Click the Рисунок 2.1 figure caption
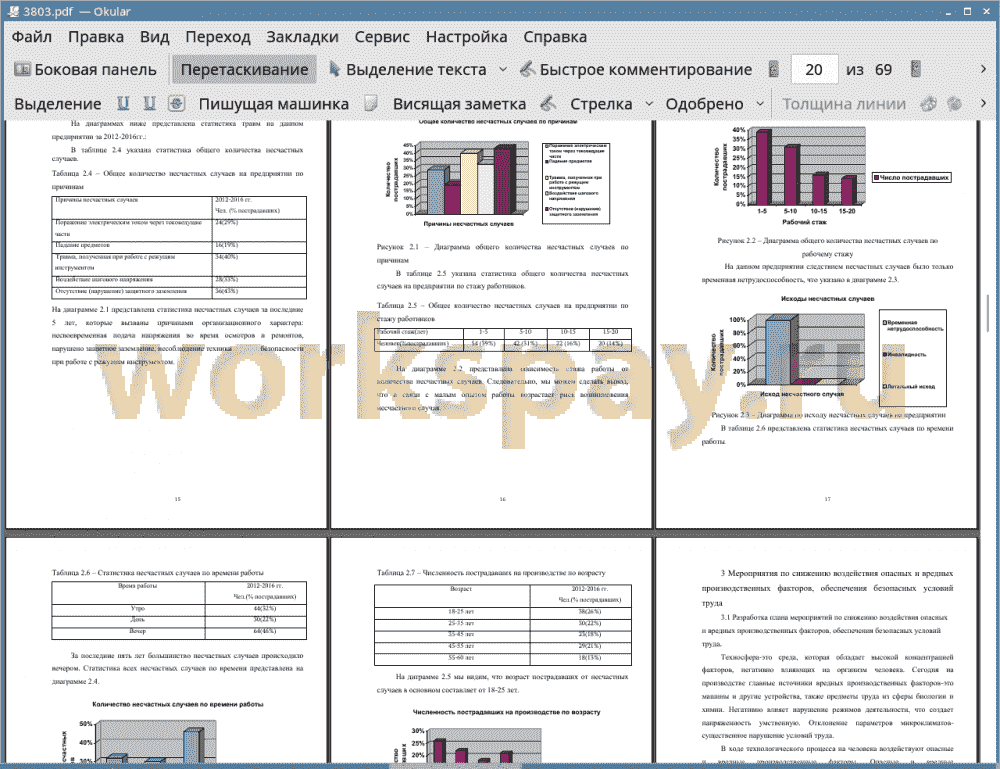This screenshot has width=1000, height=769. coord(502,253)
